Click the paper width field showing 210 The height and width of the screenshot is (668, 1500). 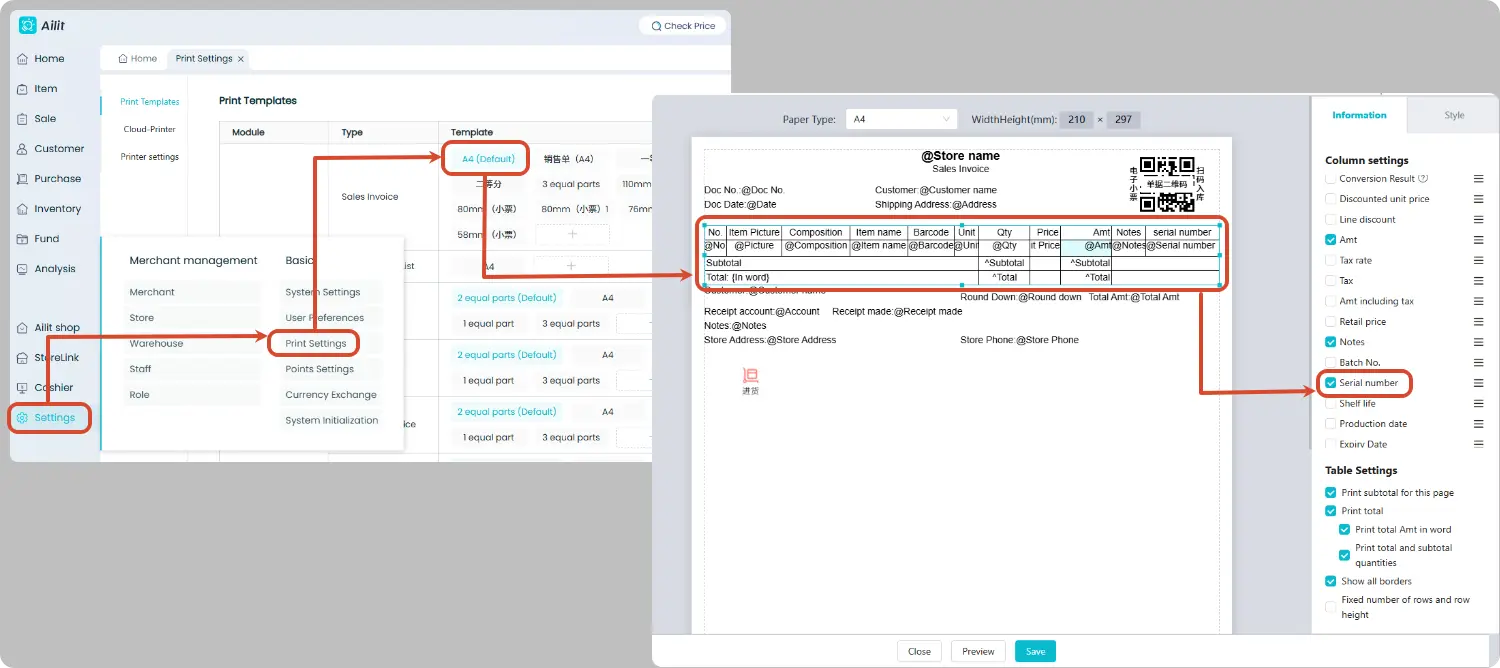pyautogui.click(x=1077, y=119)
